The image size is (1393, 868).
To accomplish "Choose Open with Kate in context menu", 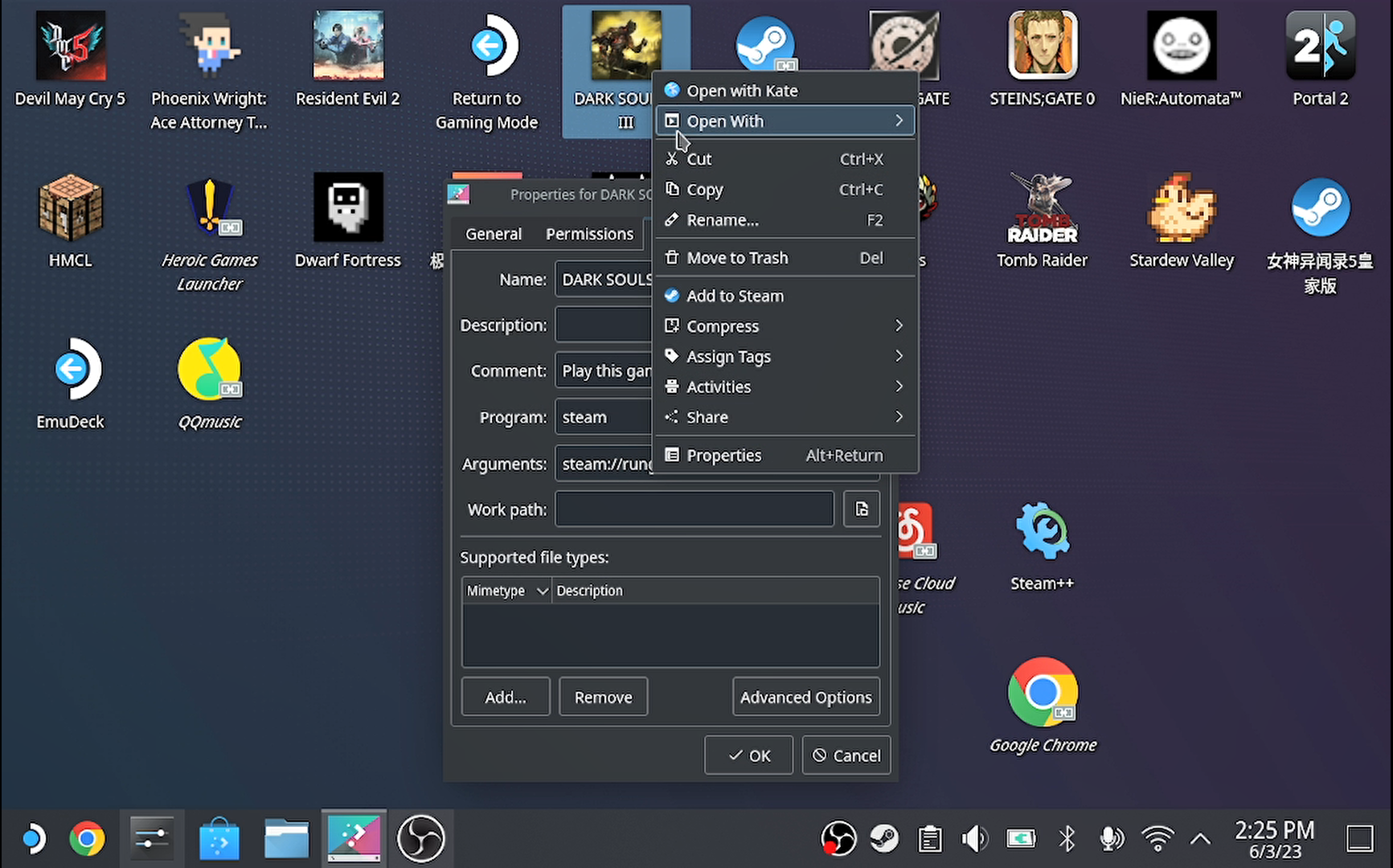I will tap(785, 91).
